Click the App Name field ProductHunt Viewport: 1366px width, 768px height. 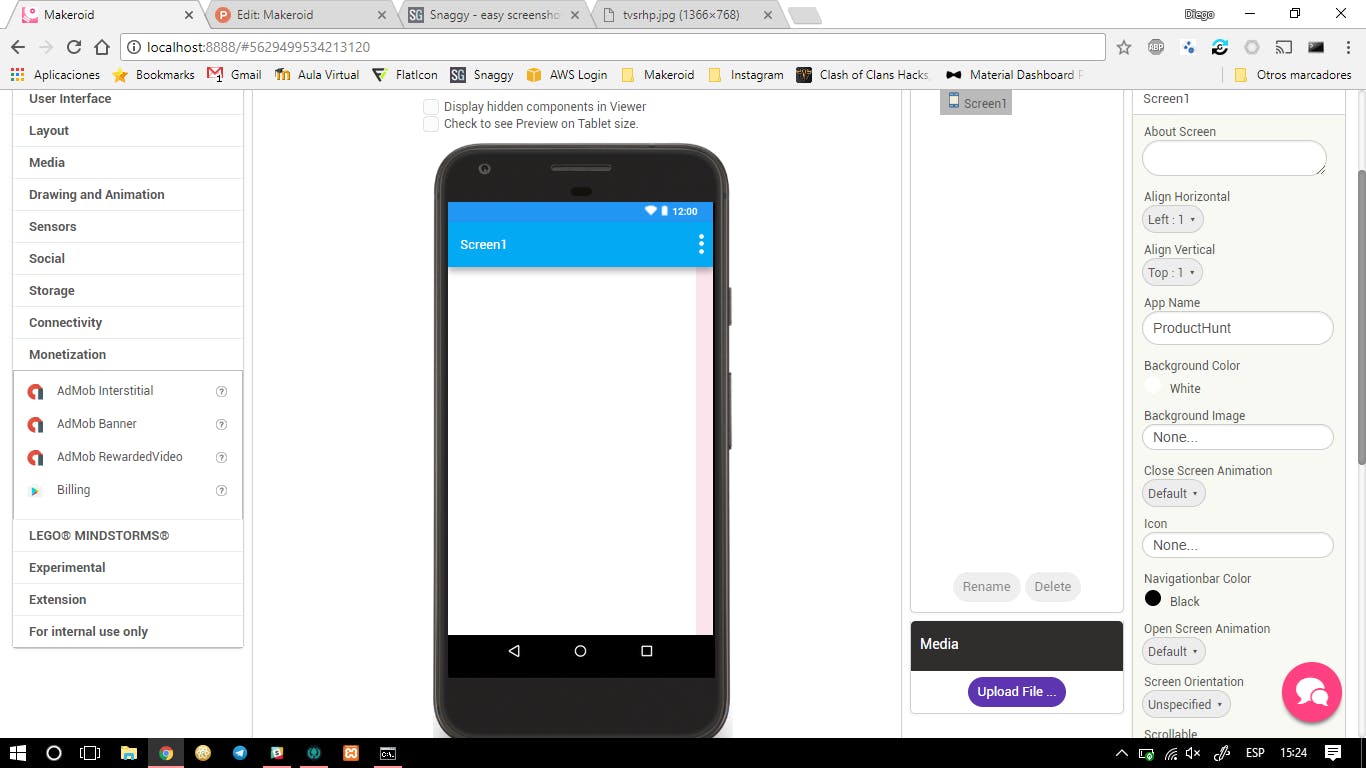pyautogui.click(x=1237, y=328)
